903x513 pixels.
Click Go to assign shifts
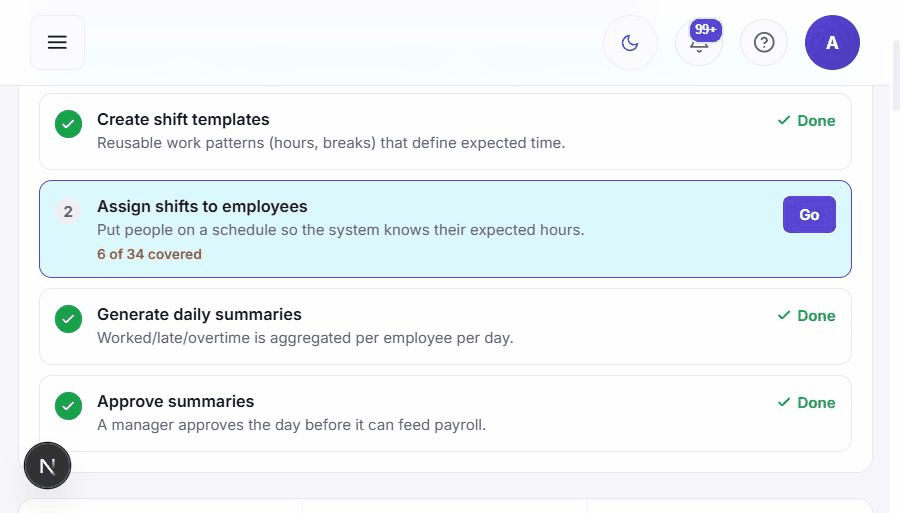click(809, 214)
